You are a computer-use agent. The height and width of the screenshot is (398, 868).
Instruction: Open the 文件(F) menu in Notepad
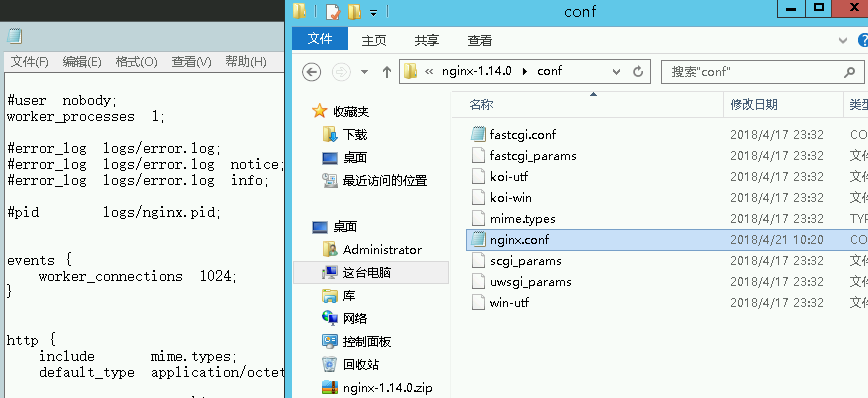[29, 61]
